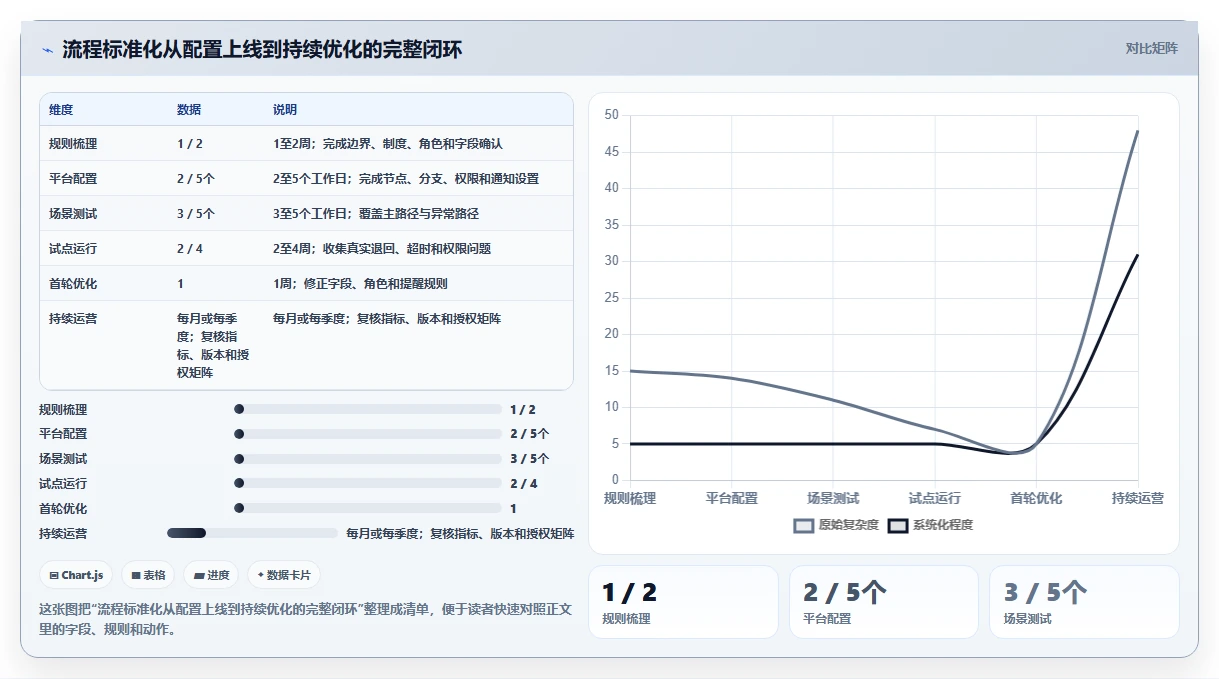Image resolution: width=1219 pixels, height=679 pixels.
Task: Click 持续运营 x-axis label on chart
Action: pyautogui.click(x=1138, y=498)
